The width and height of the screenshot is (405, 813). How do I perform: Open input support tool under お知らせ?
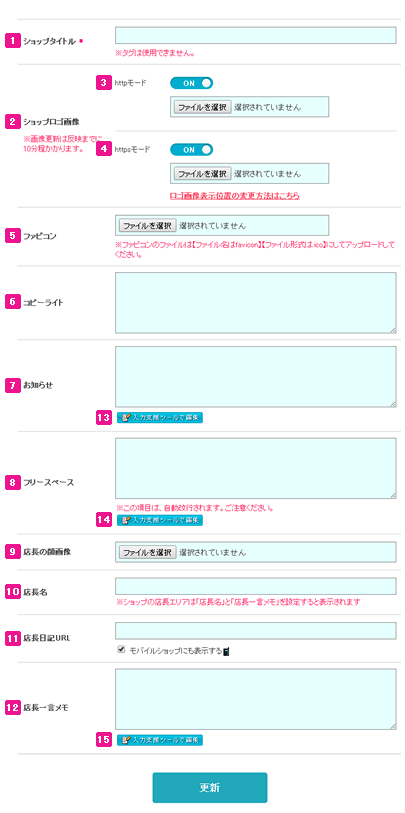(160, 417)
